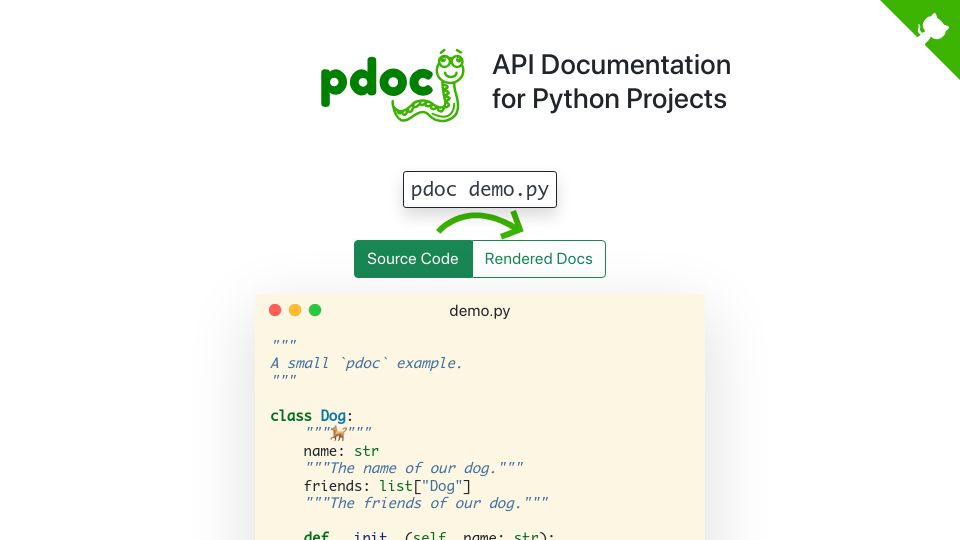
Task: Click the yellow window dot of demo.py
Action: coord(295,310)
